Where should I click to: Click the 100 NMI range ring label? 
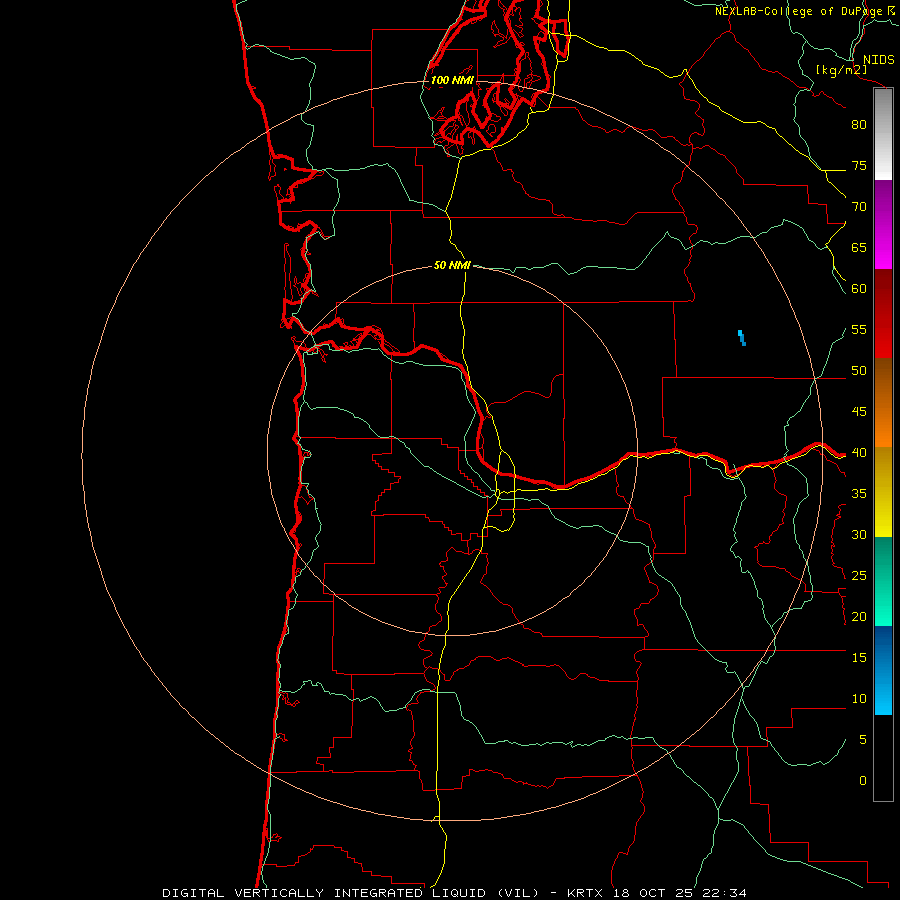[452, 80]
